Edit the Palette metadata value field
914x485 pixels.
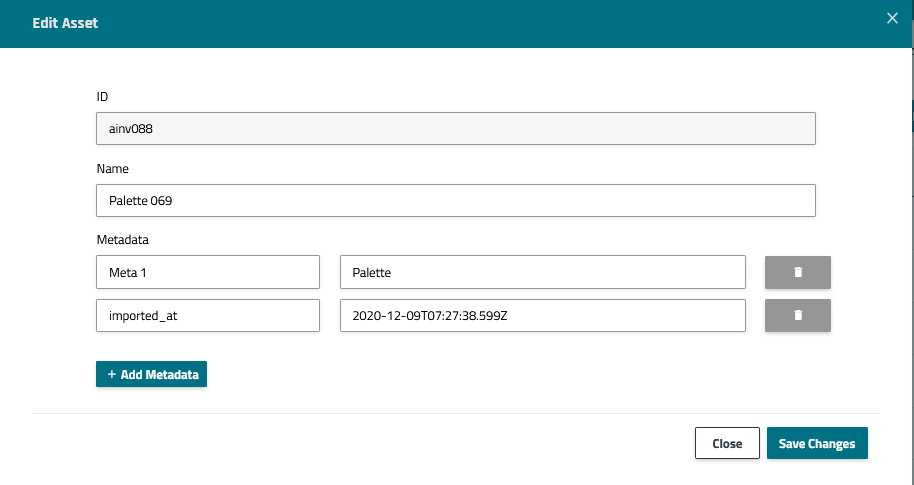pyautogui.click(x=542, y=272)
